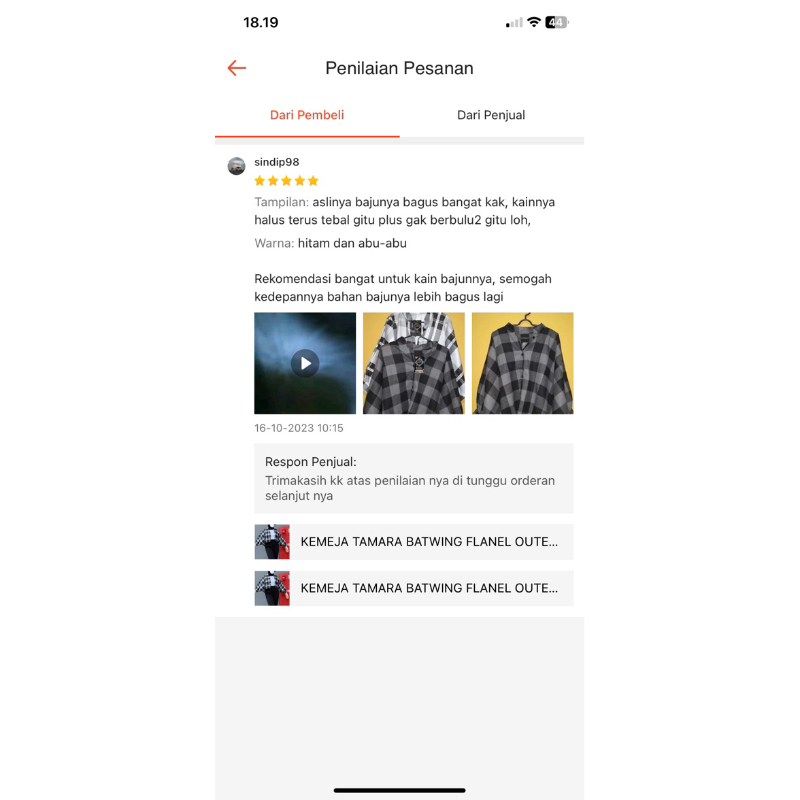Tap the home indicator bar
Screen dimensions: 800x800
coord(399,790)
